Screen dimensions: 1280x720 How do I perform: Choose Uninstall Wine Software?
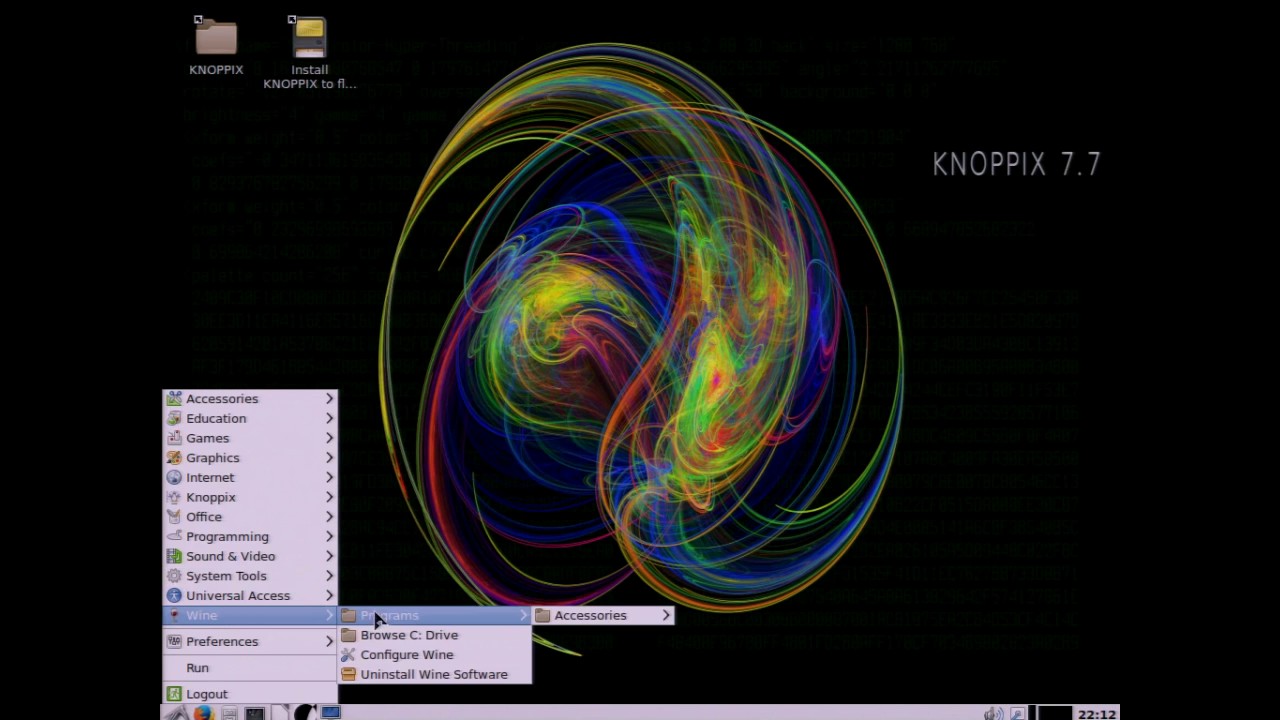(x=434, y=674)
